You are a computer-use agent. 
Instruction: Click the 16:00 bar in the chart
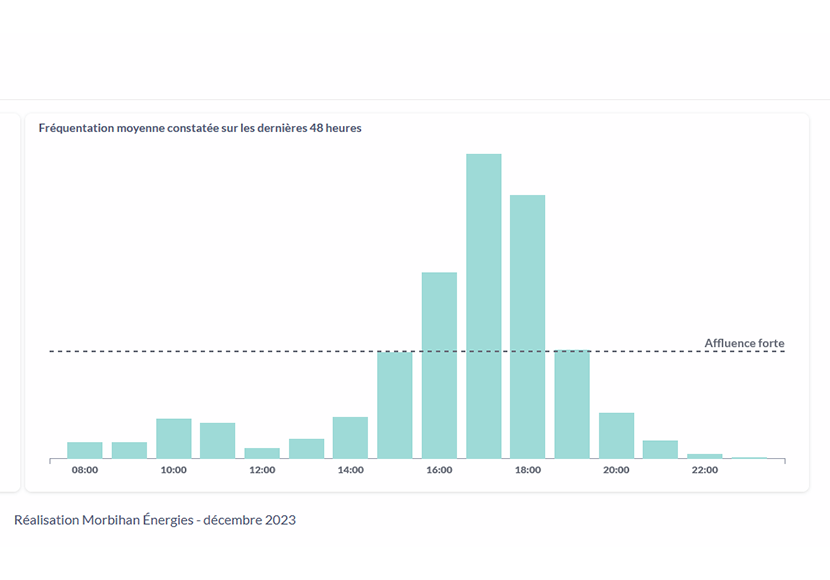coord(439,365)
